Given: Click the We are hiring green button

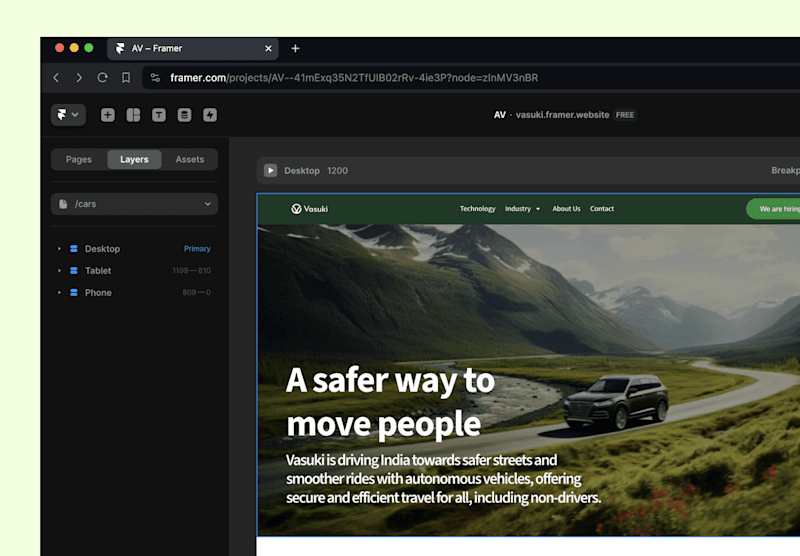Looking at the screenshot, I should pyautogui.click(x=773, y=209).
